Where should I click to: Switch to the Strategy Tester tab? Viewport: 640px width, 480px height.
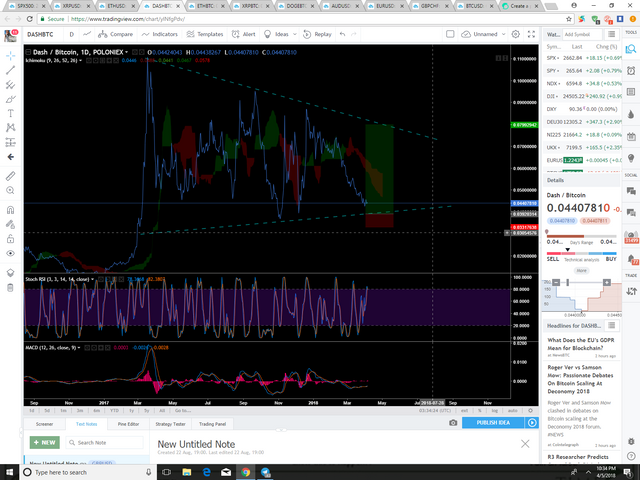point(170,424)
